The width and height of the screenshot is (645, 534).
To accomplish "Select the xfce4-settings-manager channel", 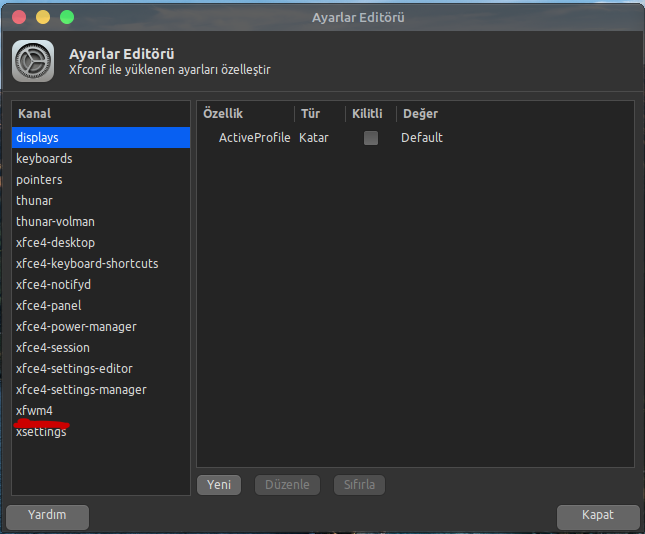I will pos(101,389).
